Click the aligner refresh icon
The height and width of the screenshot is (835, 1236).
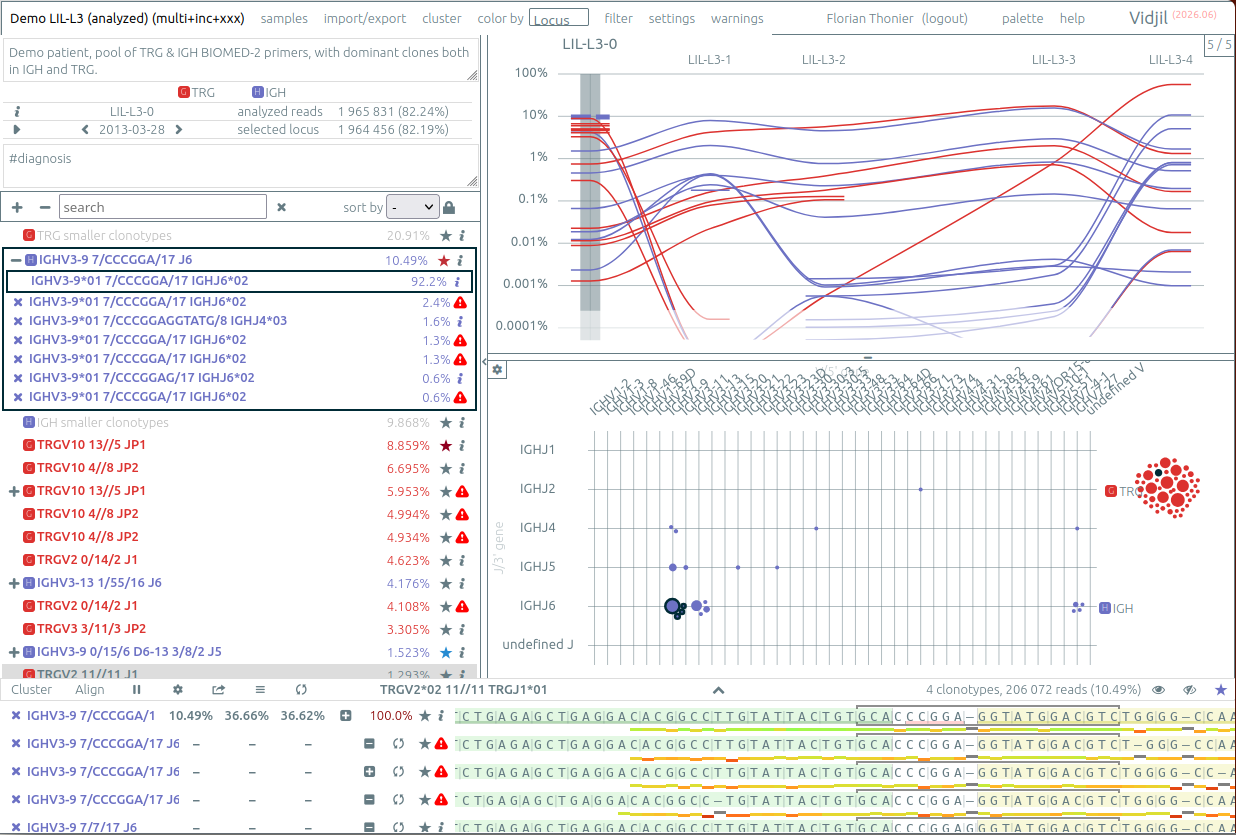click(301, 689)
